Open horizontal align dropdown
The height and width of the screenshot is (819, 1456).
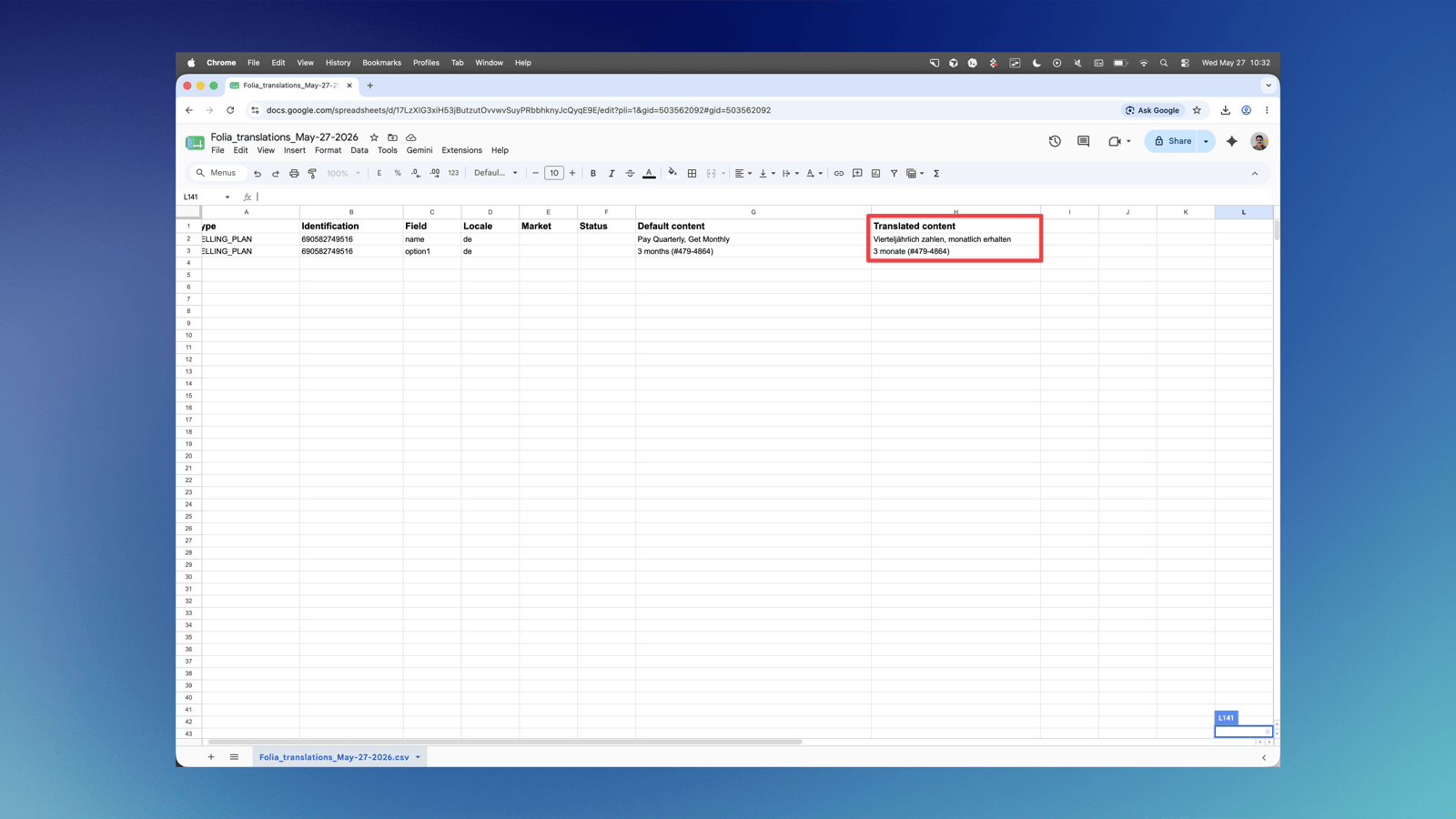coord(743,173)
